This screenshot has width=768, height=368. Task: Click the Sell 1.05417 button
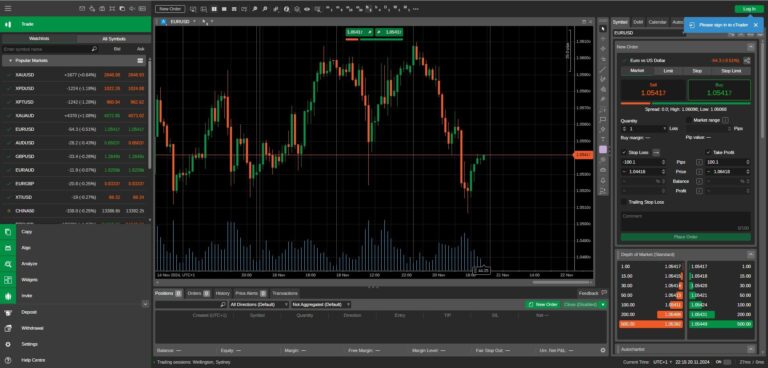click(x=653, y=90)
